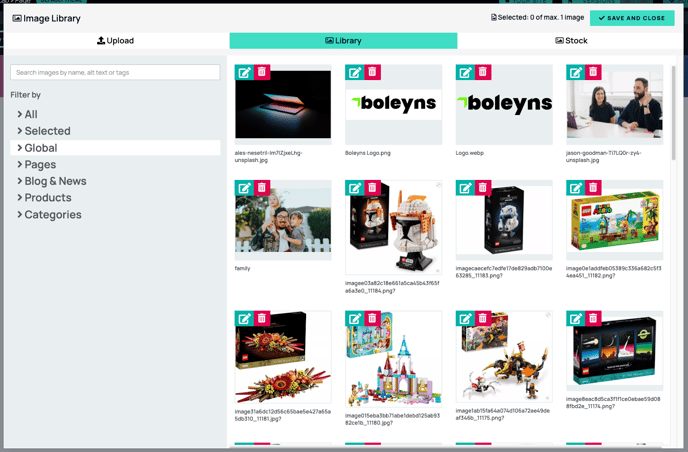
Task: Expand the Products filter chevron
Action: [20, 197]
